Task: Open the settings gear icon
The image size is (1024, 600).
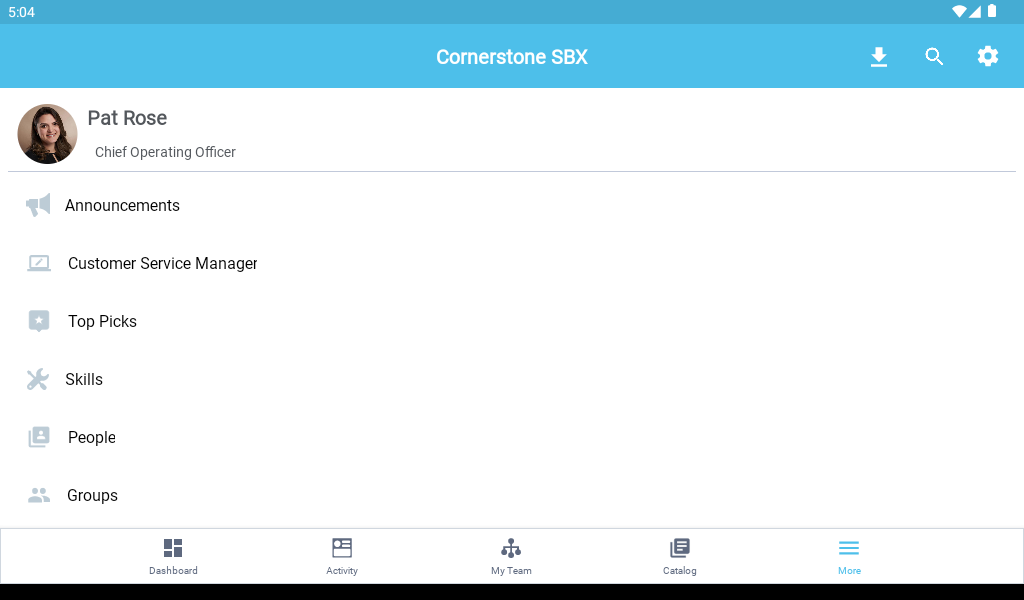Action: [x=988, y=57]
